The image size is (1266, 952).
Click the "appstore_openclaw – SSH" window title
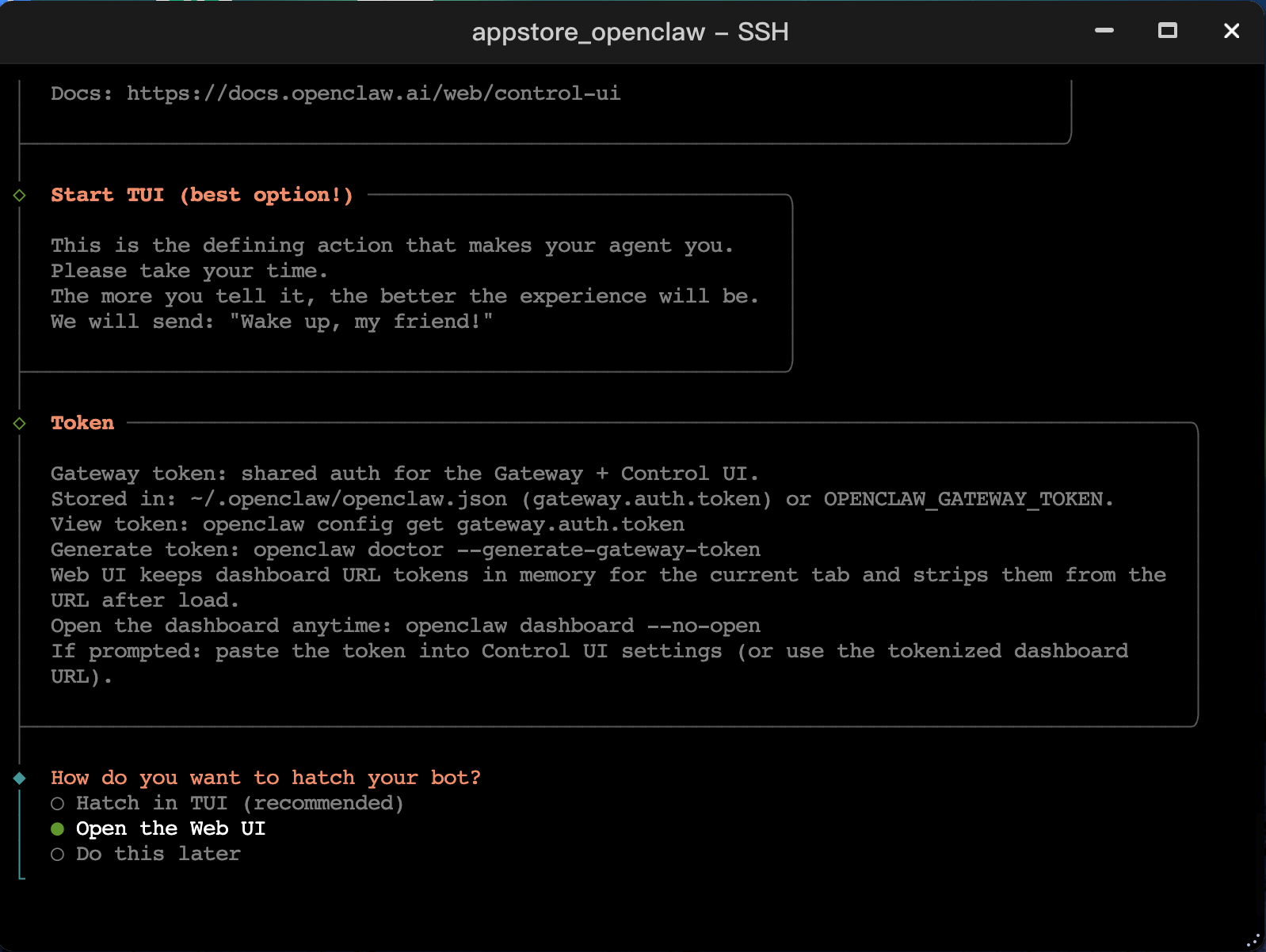coord(630,32)
